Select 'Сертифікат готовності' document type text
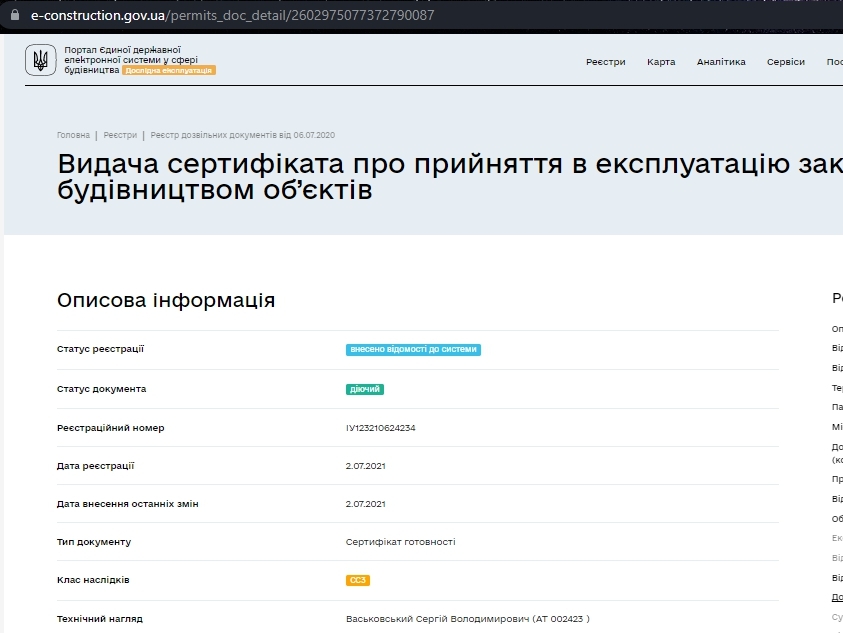The image size is (843, 633). pos(401,542)
